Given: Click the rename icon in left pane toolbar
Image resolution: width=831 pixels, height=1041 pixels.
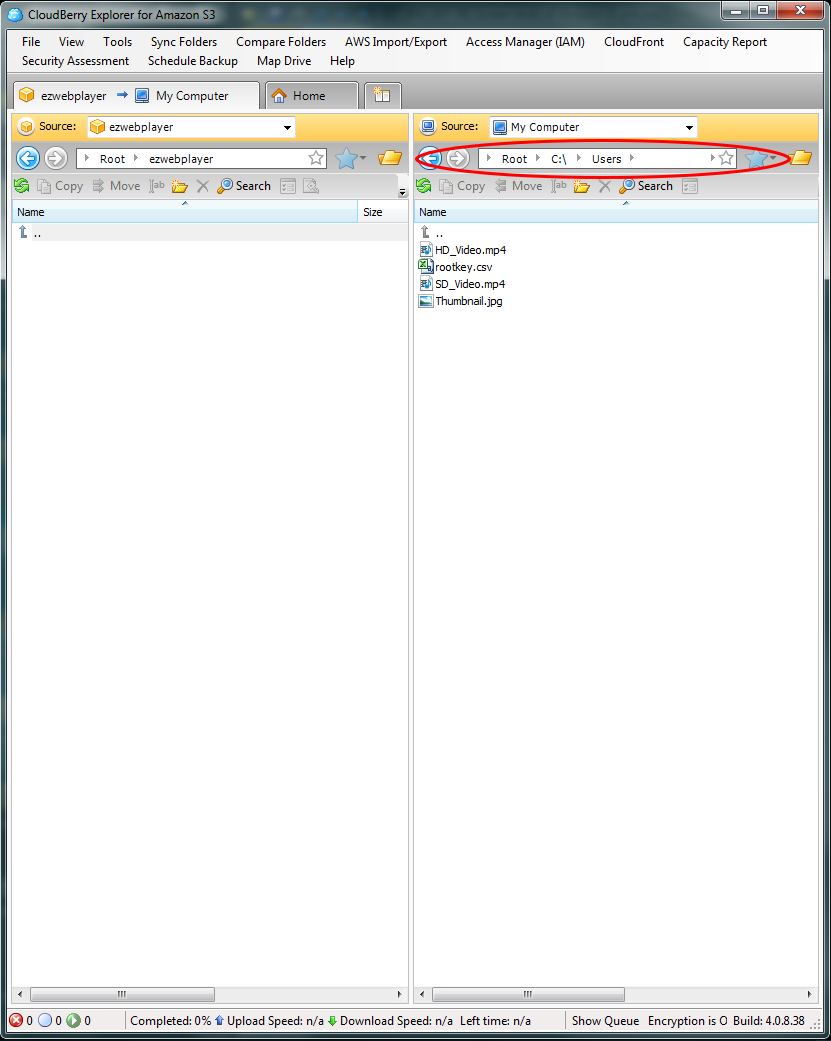Looking at the screenshot, I should (x=157, y=186).
